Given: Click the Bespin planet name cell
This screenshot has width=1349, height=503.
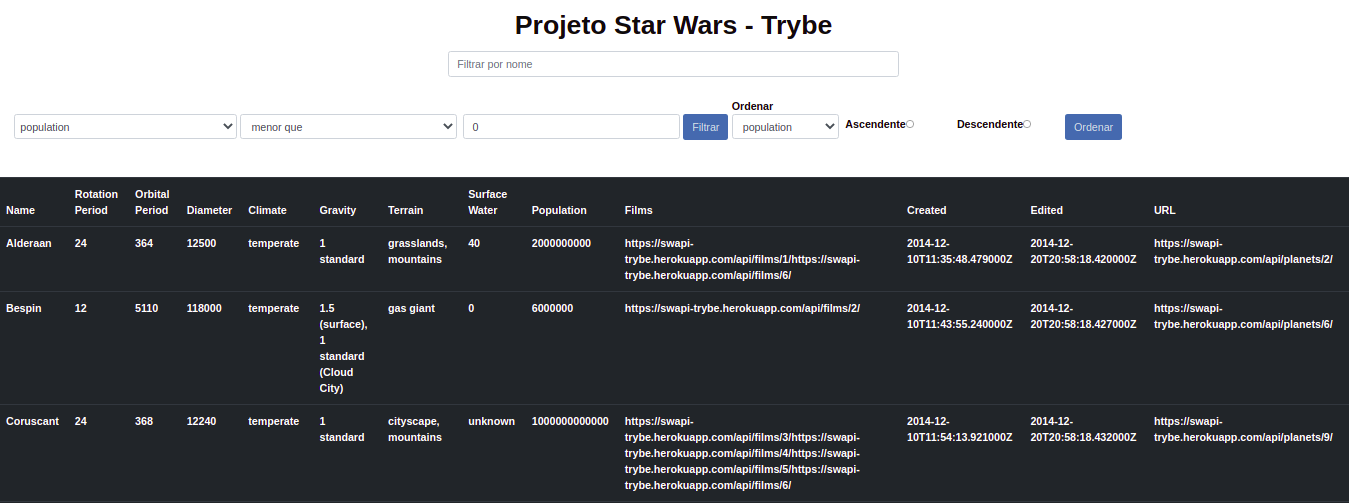Looking at the screenshot, I should 24,308.
